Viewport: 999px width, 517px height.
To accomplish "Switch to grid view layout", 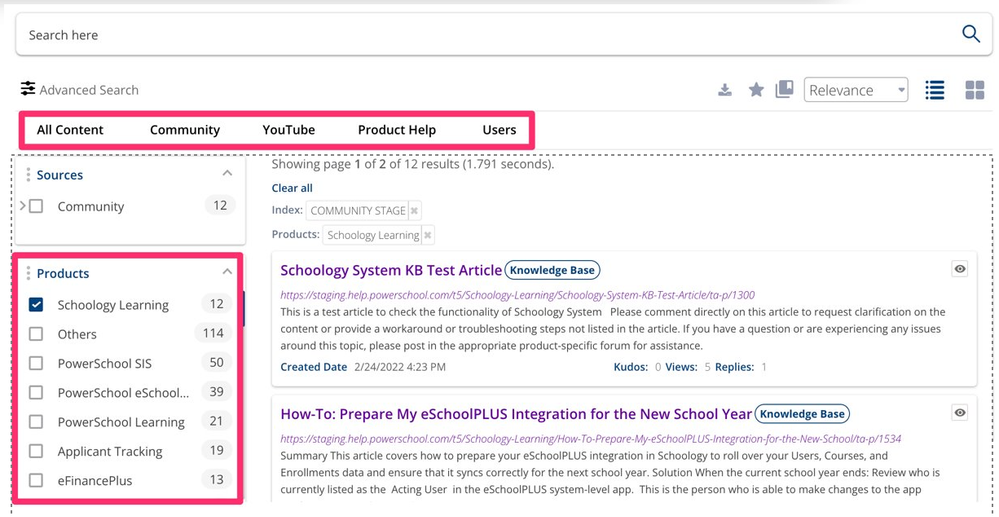I will (975, 91).
